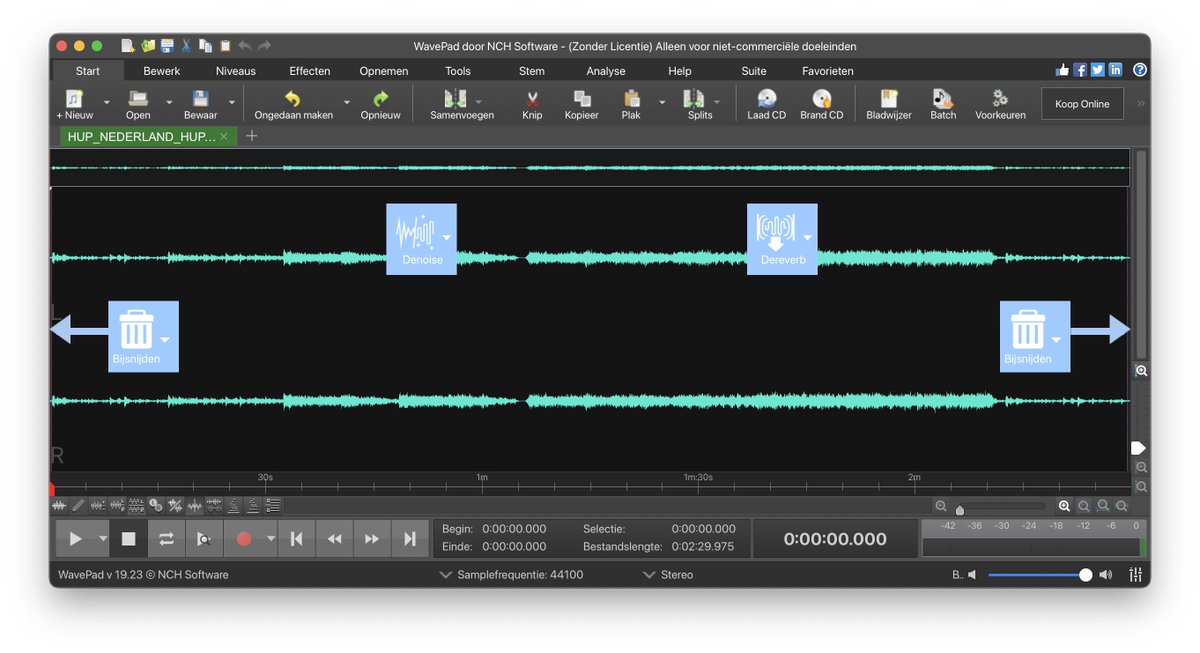Click the title bar paste icon

point(225,46)
